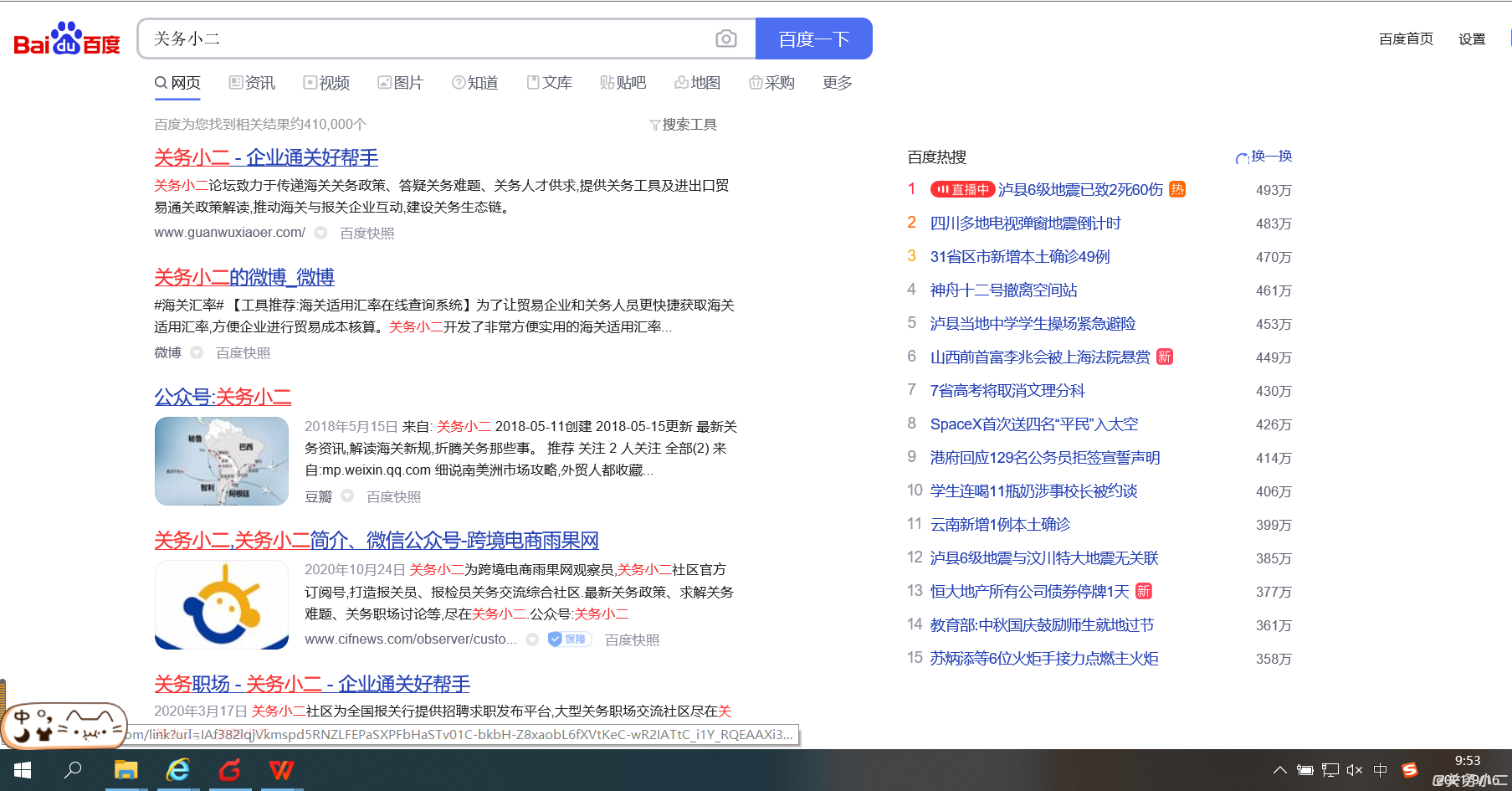Expand arrow beside 豆瓣 source

click(x=347, y=496)
